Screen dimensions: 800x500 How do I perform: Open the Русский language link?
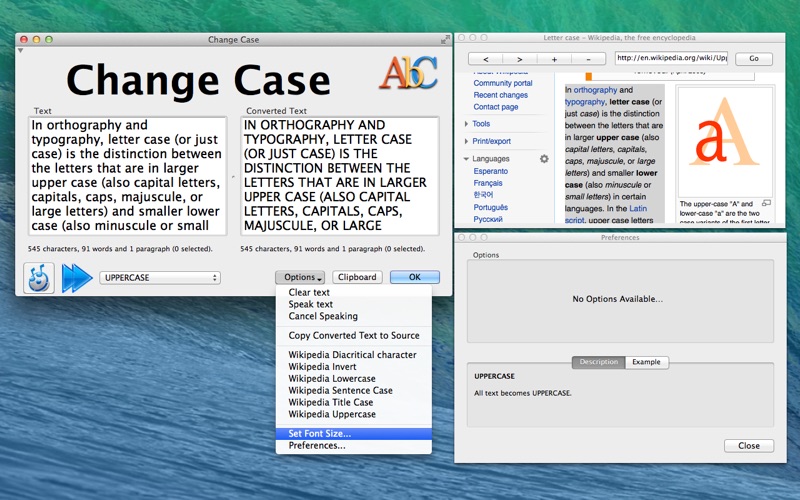click(x=488, y=219)
